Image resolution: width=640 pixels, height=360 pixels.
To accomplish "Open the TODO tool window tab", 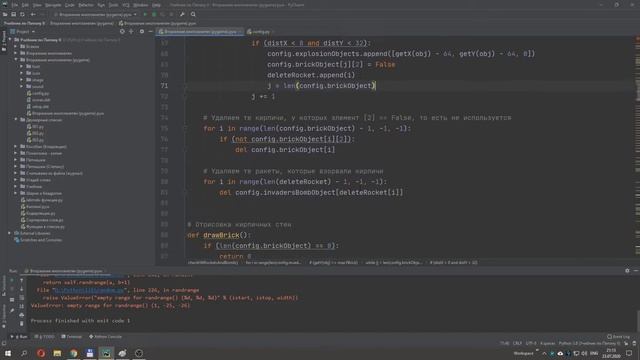I will click(x=44, y=337).
